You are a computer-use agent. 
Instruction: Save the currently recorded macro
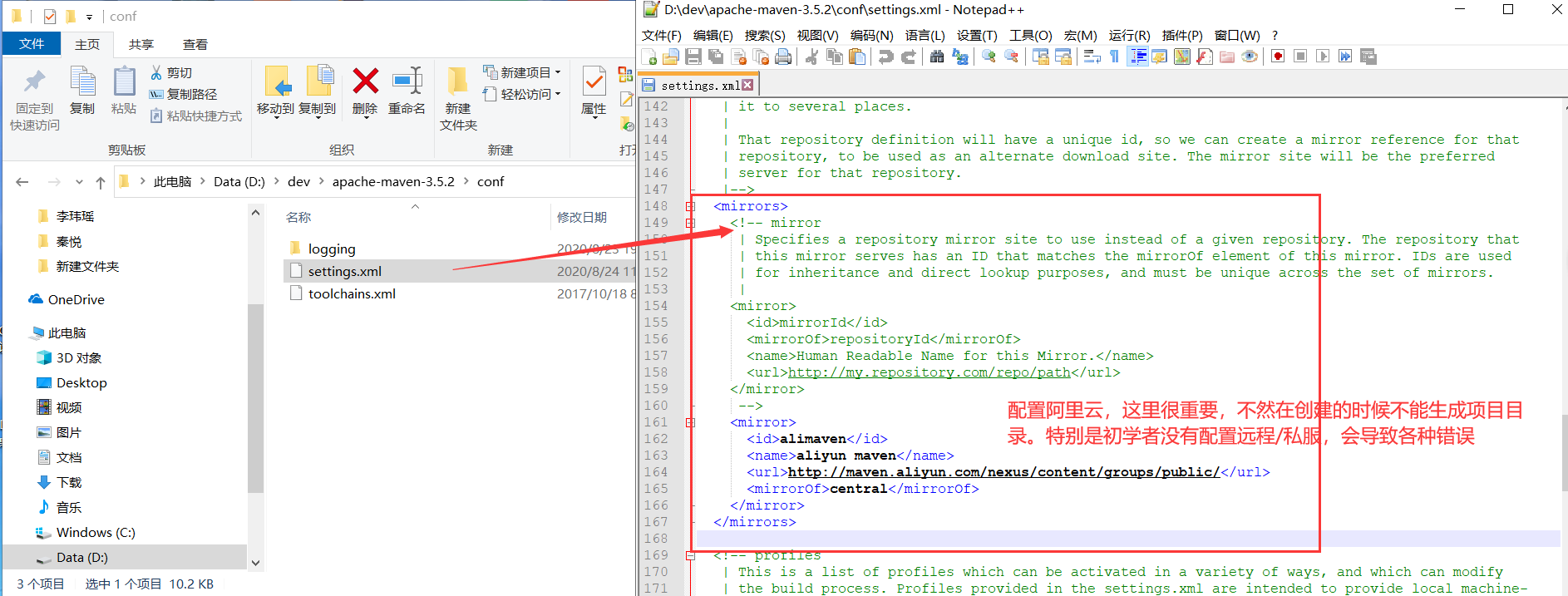pos(1368,57)
